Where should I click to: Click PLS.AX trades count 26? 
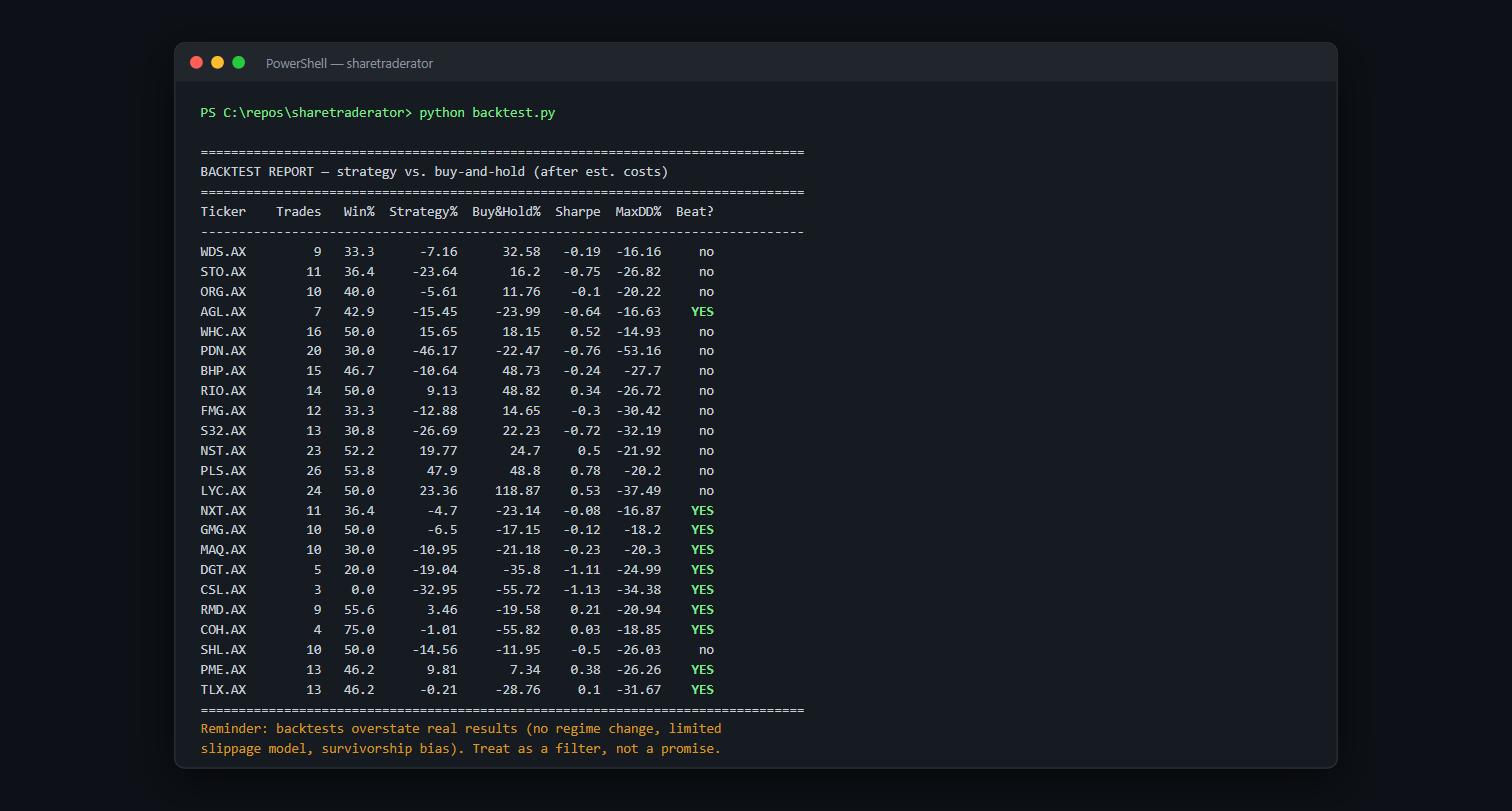(x=314, y=470)
